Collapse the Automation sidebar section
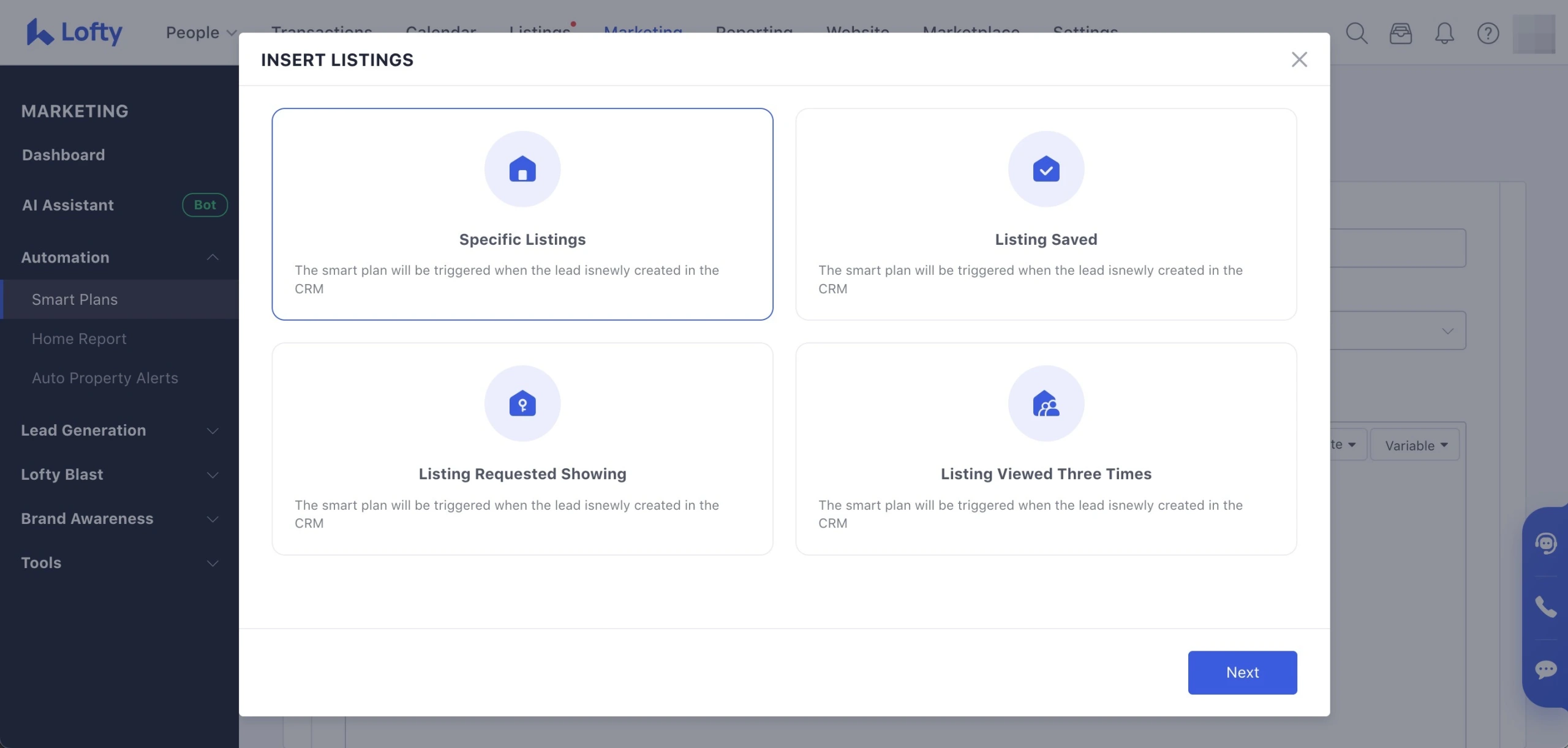This screenshot has width=1568, height=748. click(x=213, y=257)
